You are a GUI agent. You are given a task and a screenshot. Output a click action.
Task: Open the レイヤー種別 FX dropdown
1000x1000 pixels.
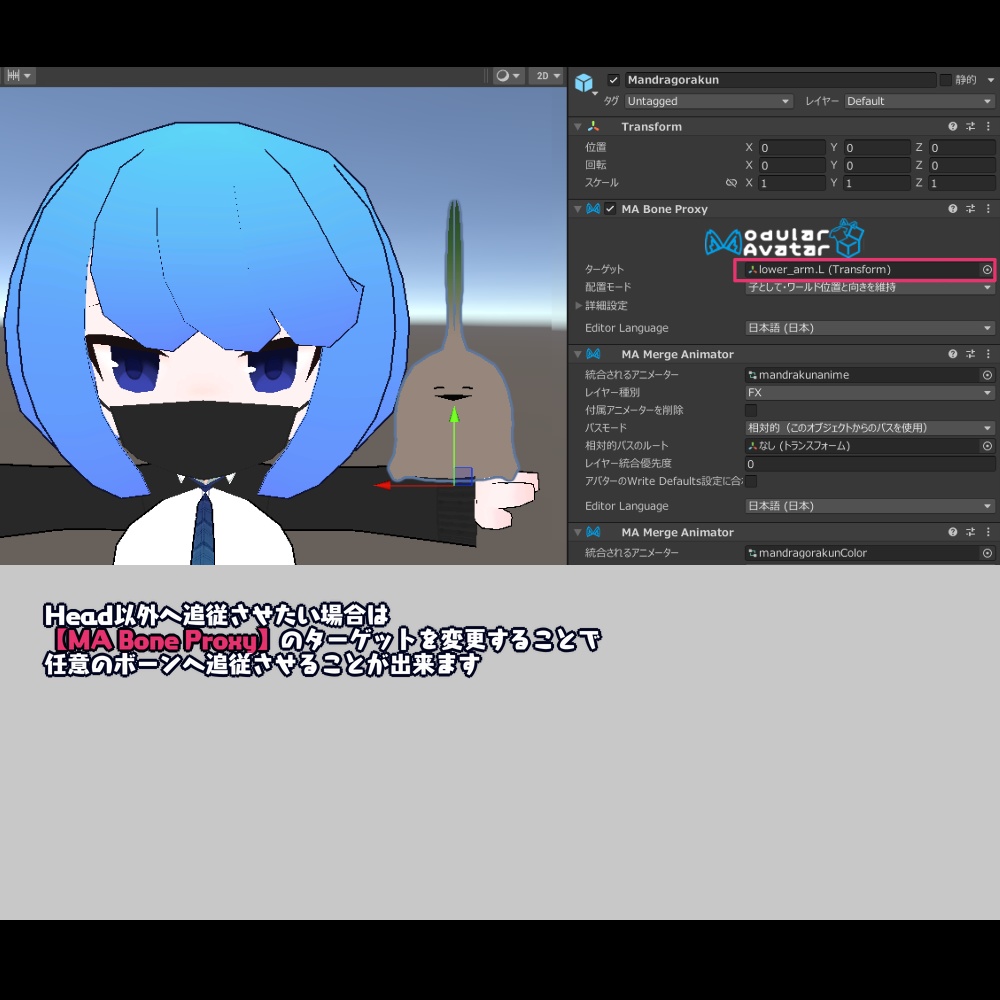point(868,391)
